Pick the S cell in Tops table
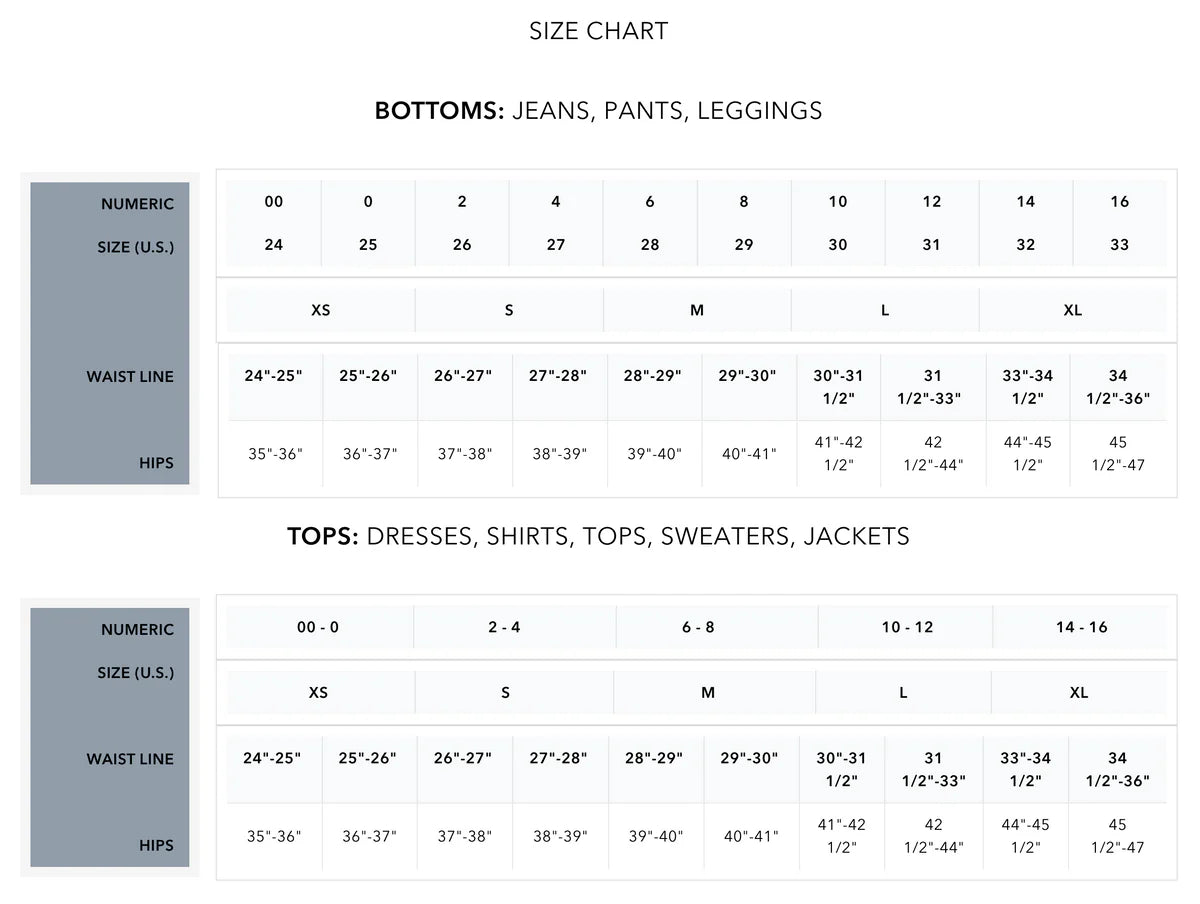The image size is (1200, 904). tap(505, 693)
